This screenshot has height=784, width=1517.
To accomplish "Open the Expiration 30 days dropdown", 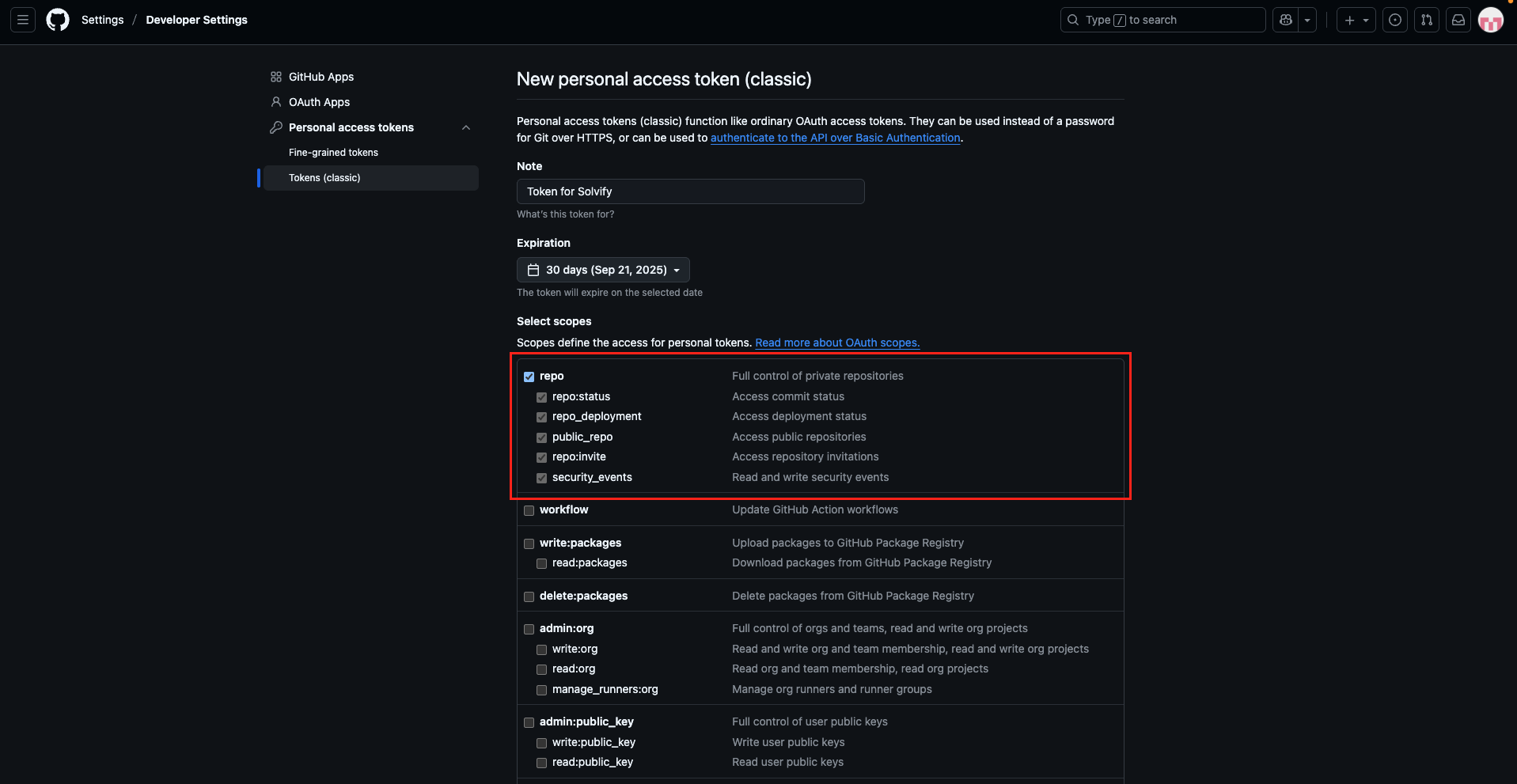I will [x=603, y=270].
